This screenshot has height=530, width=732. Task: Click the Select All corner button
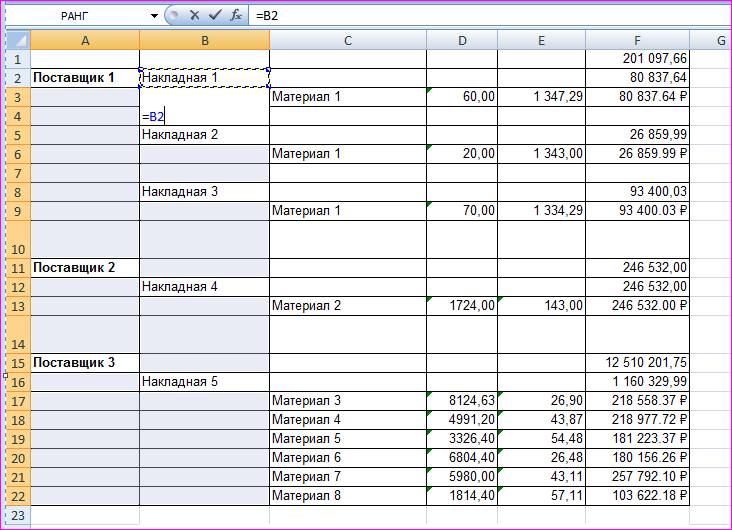click(18, 41)
